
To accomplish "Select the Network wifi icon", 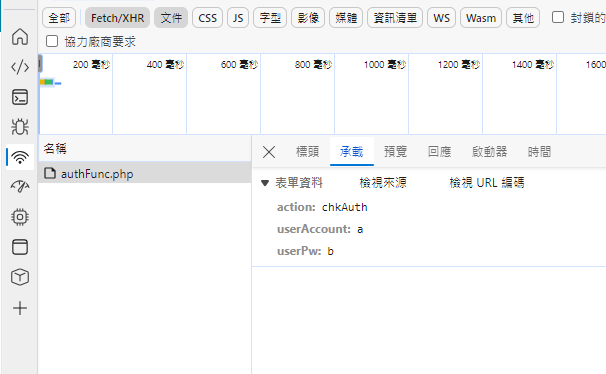I will tap(20, 157).
